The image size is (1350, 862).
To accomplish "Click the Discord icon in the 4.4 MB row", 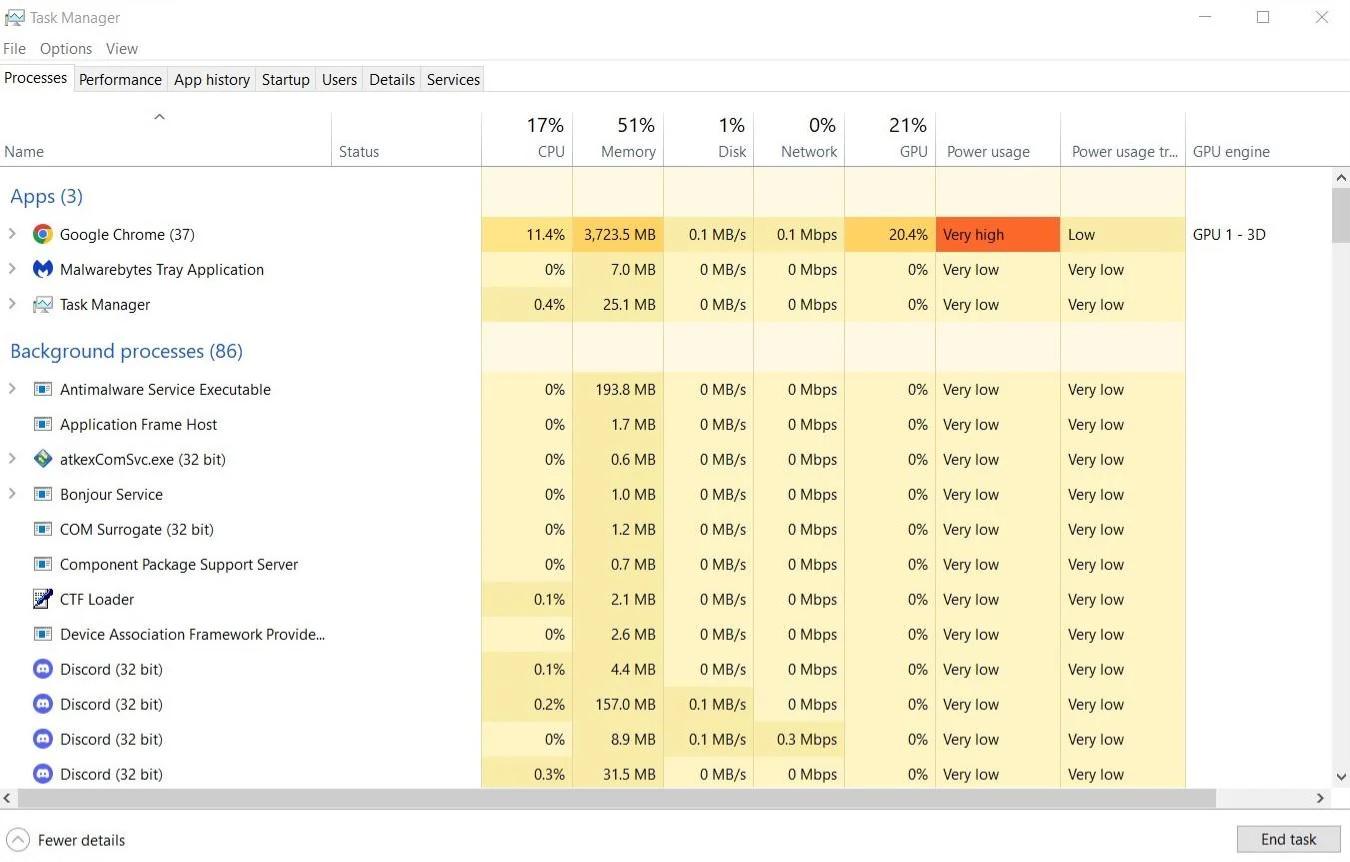I will tap(42, 669).
